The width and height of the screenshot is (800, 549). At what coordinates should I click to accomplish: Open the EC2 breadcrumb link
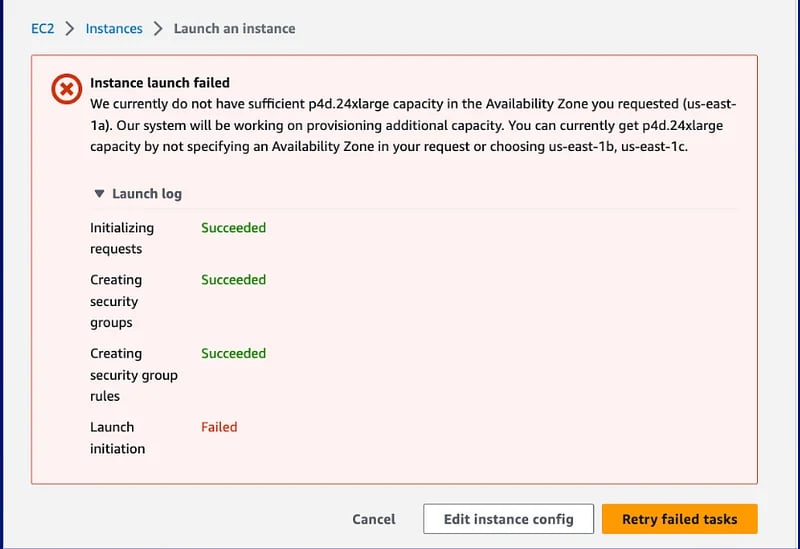pos(42,29)
